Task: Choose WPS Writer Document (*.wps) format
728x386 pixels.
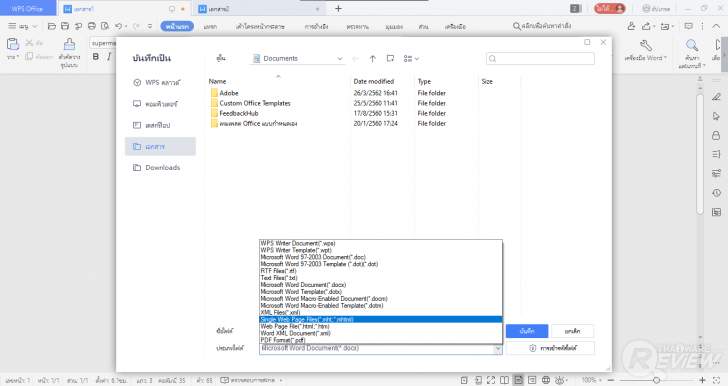Action: tap(380, 243)
